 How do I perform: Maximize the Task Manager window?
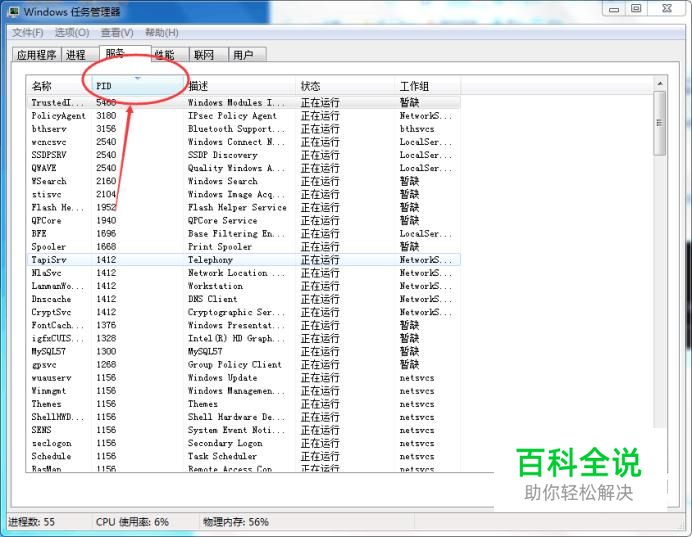click(636, 8)
